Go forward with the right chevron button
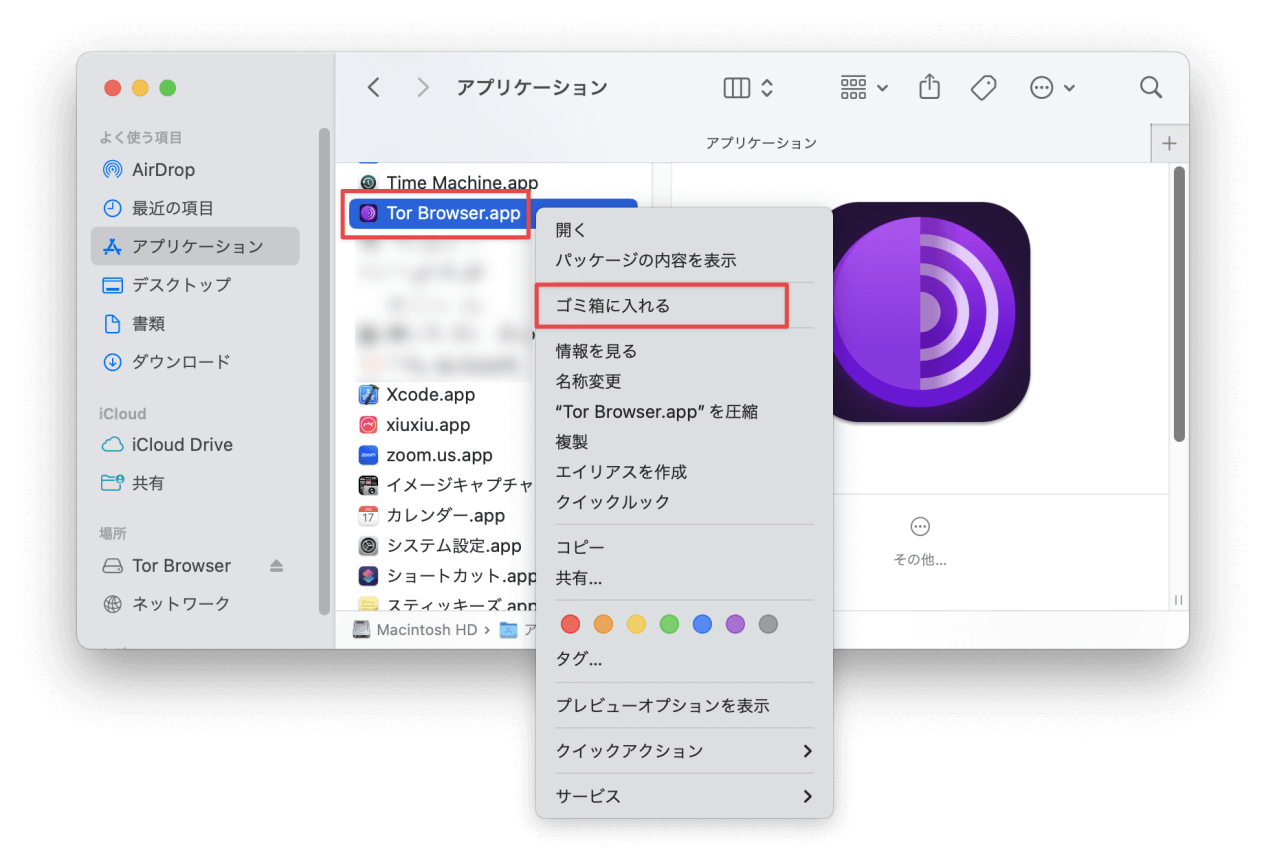The width and height of the screenshot is (1266, 855). pyautogui.click(x=423, y=88)
